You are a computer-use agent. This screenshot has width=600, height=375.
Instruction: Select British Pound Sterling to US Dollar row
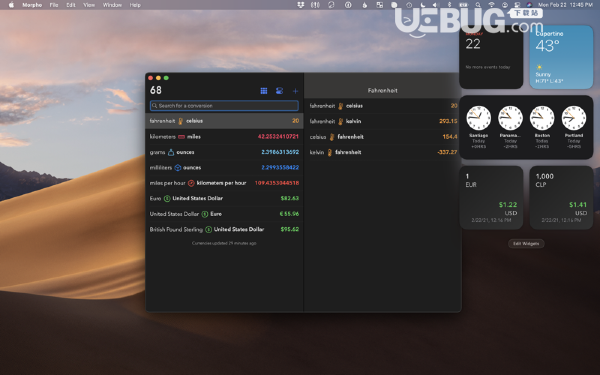pyautogui.click(x=224, y=229)
